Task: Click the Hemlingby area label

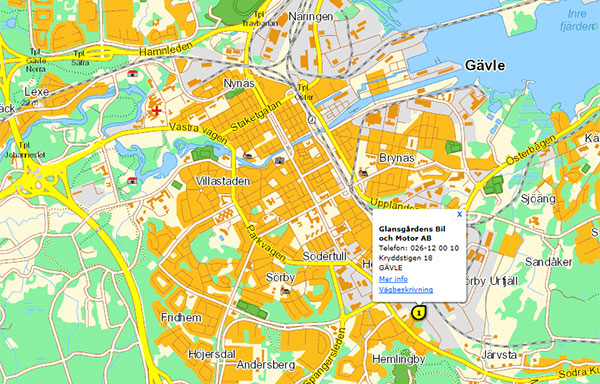Action: point(399,359)
